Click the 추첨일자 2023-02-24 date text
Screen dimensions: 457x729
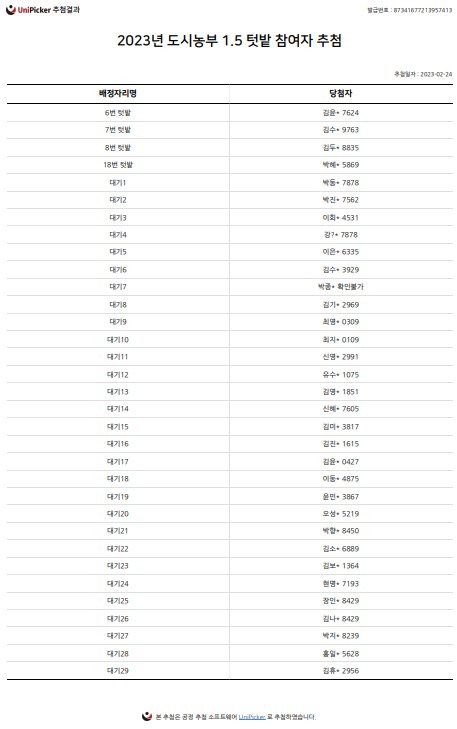[x=423, y=74]
